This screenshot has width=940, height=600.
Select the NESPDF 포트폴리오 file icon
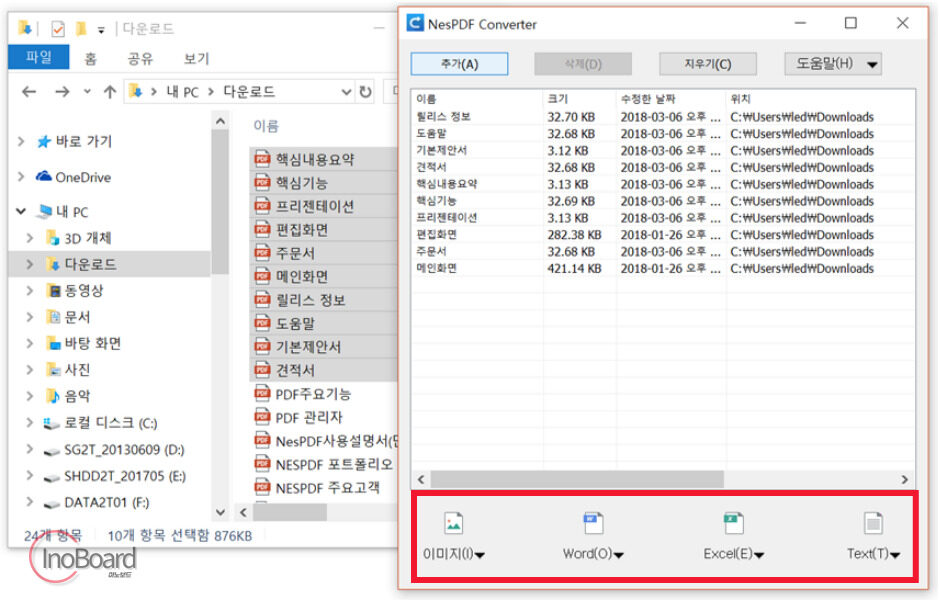262,464
